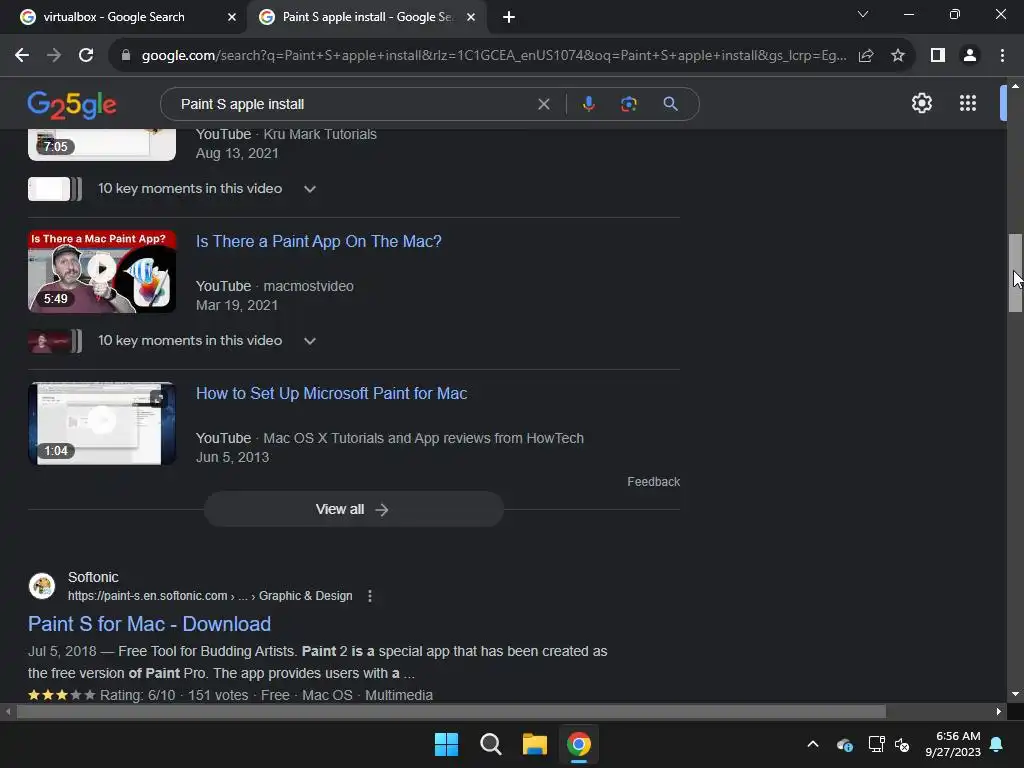1024x768 pixels.
Task: Clear the search query with the X
Action: (543, 104)
